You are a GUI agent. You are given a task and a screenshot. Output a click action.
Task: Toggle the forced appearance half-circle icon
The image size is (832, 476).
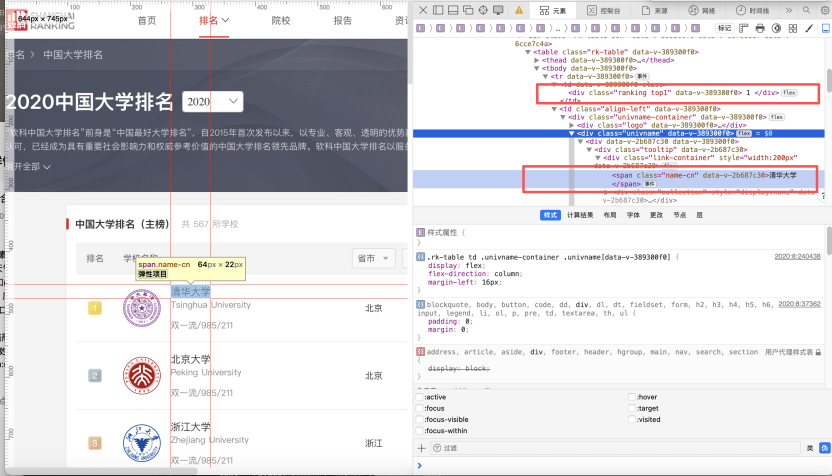coord(776,28)
